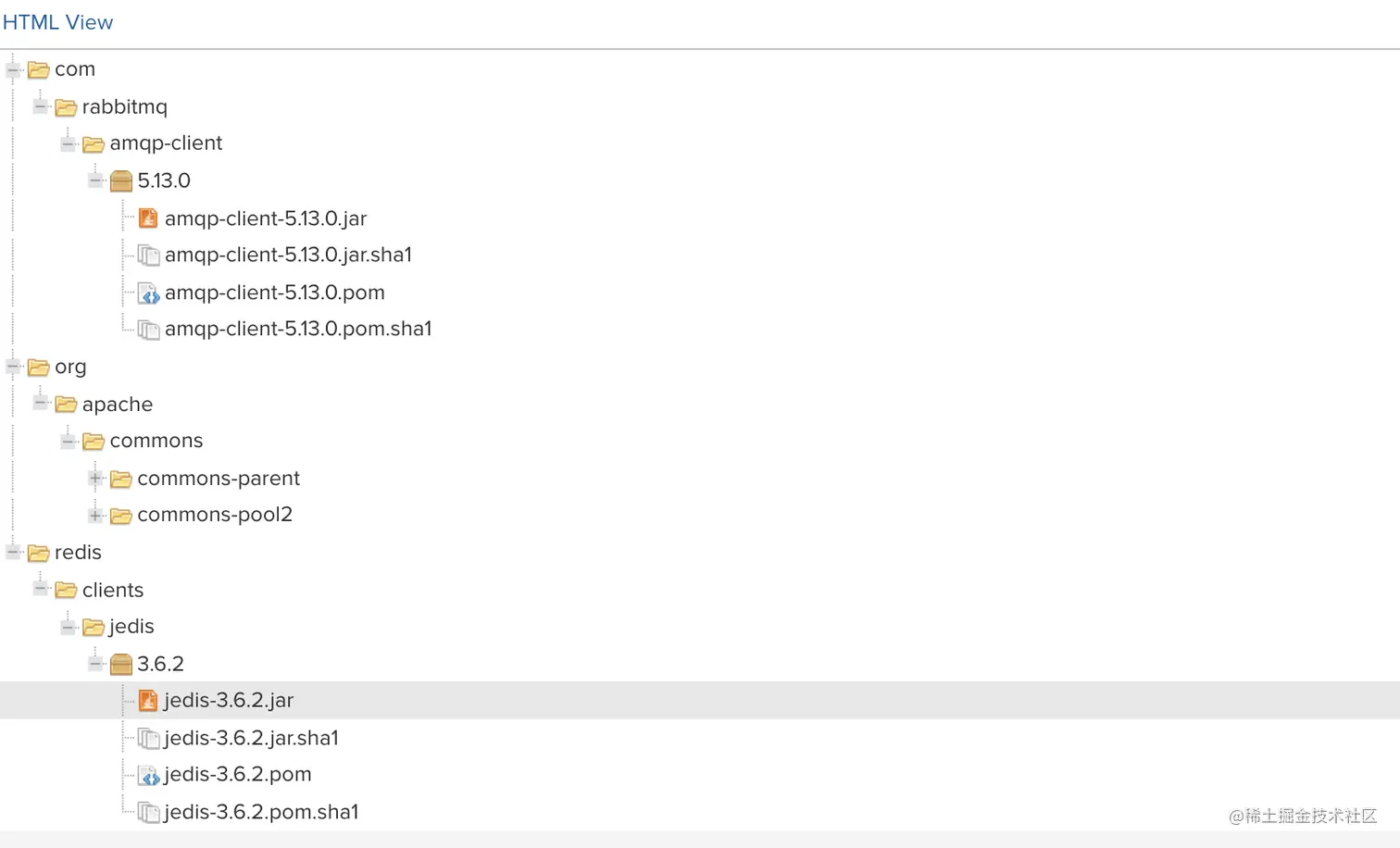Screen dimensions: 1400x848
Task: Expand the commons-parent folder node
Action: [95, 479]
